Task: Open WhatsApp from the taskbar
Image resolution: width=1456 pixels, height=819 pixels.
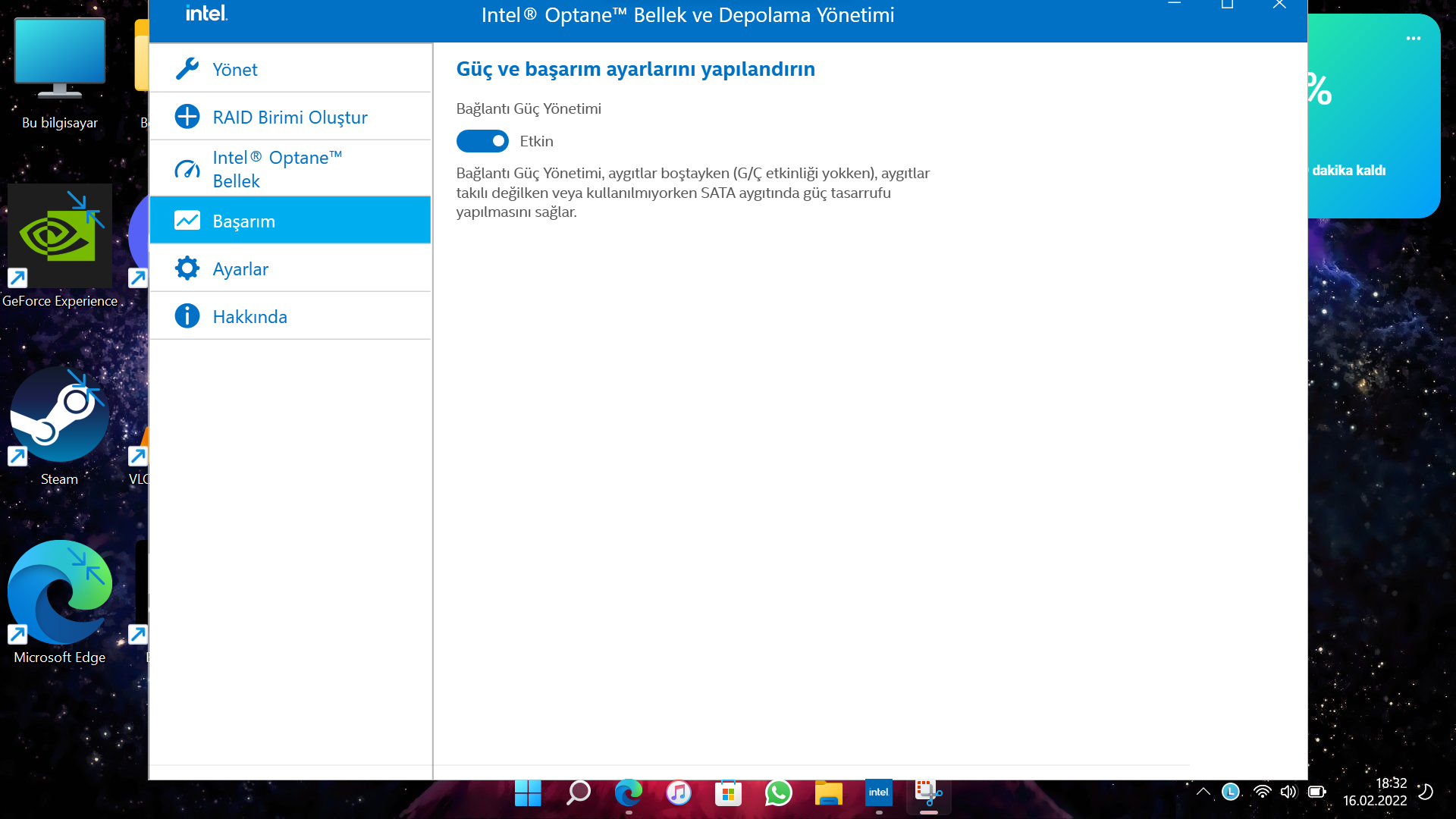Action: pos(778,793)
